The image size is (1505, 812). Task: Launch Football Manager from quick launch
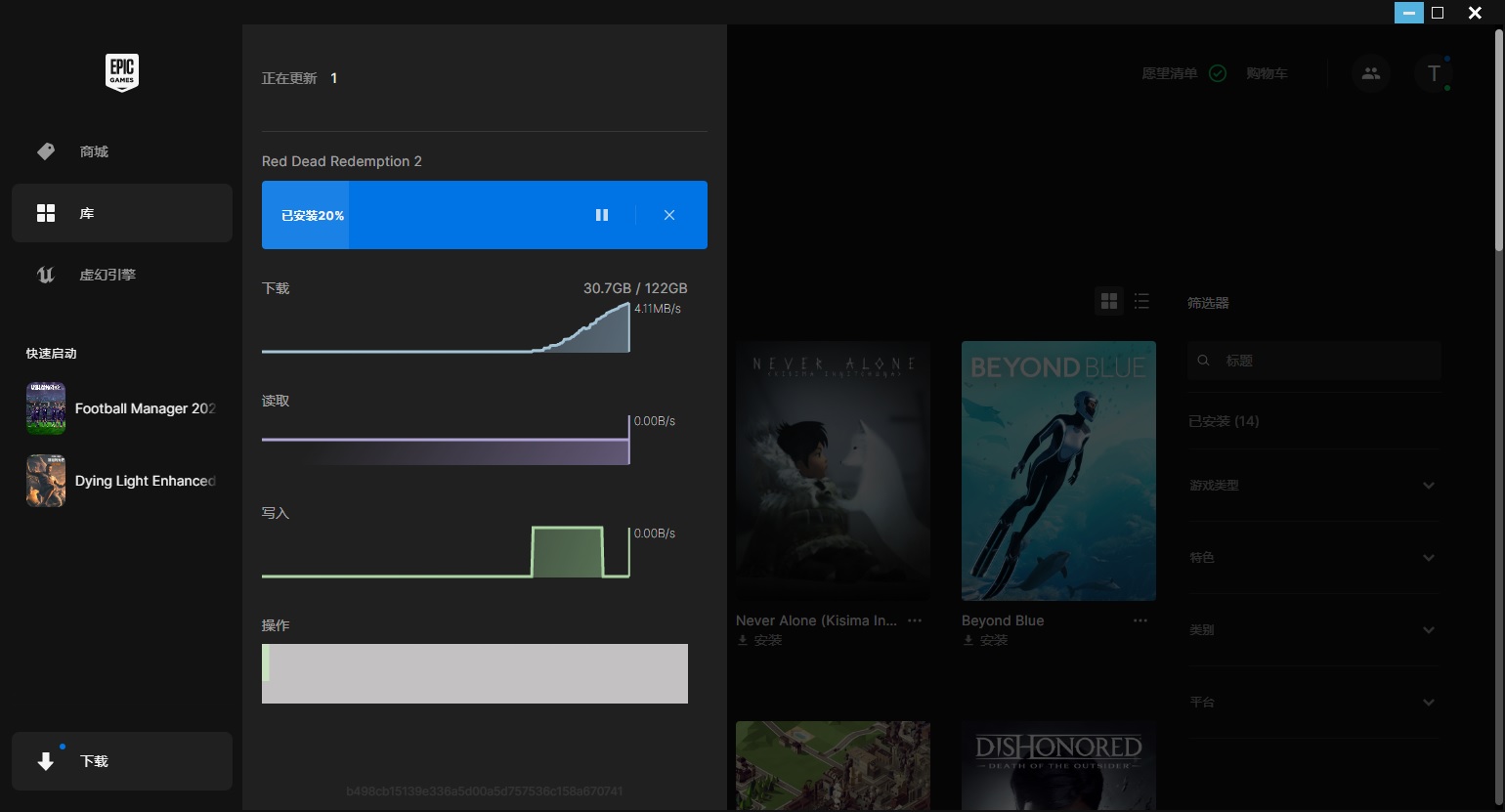coord(122,408)
